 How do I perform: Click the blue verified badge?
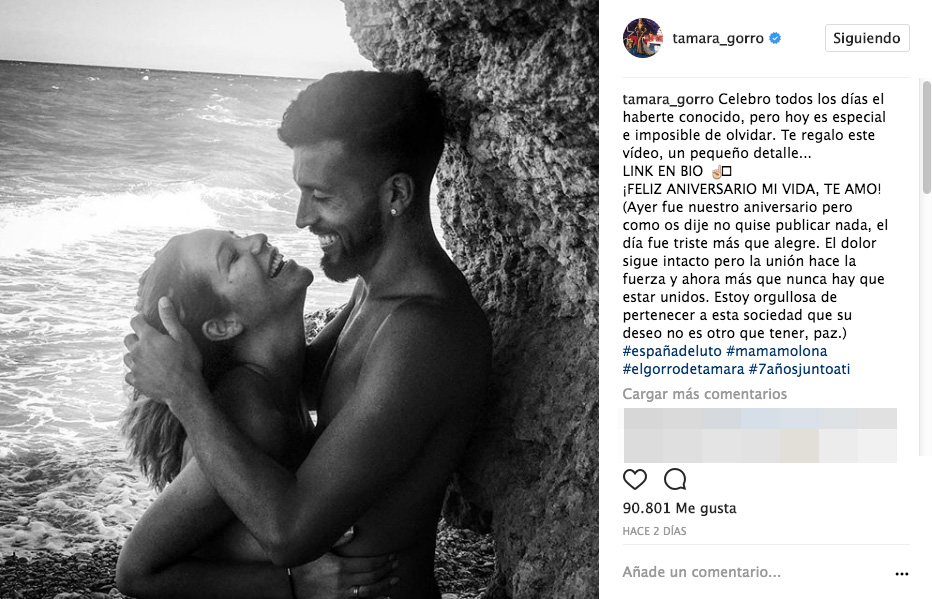tap(775, 38)
